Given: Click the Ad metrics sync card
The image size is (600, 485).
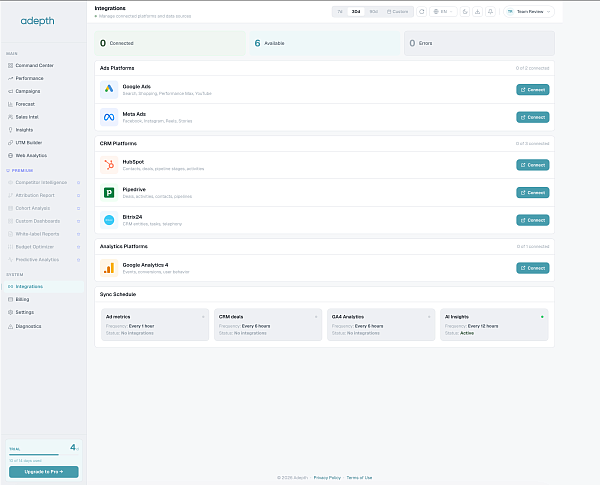Looking at the screenshot, I should click(155, 325).
